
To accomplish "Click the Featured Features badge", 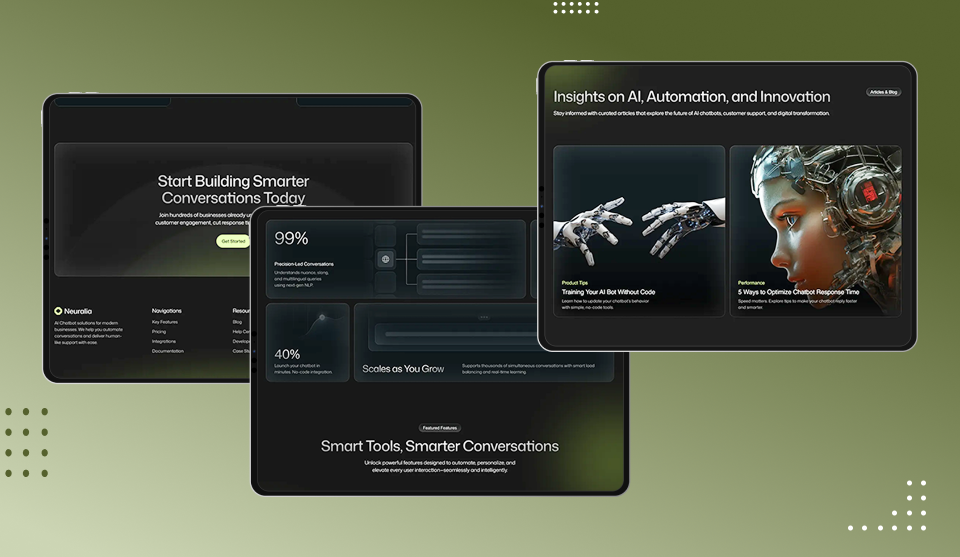I will tap(440, 428).
